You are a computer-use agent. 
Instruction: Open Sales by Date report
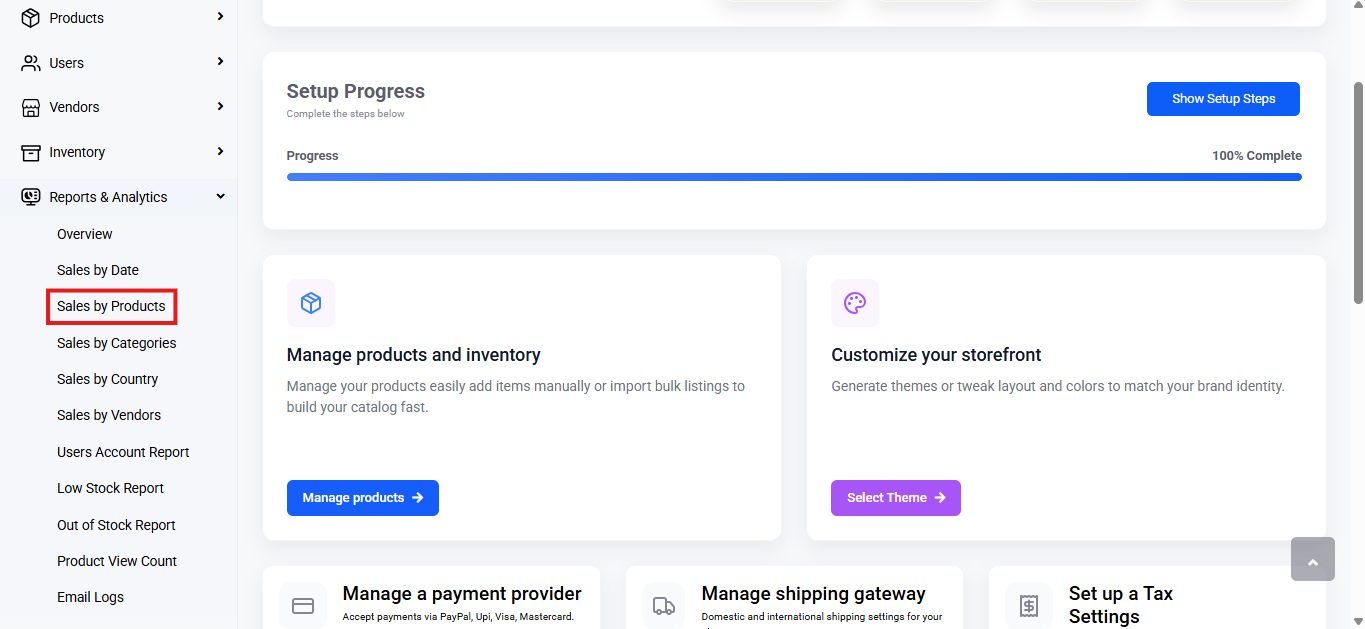click(x=98, y=270)
